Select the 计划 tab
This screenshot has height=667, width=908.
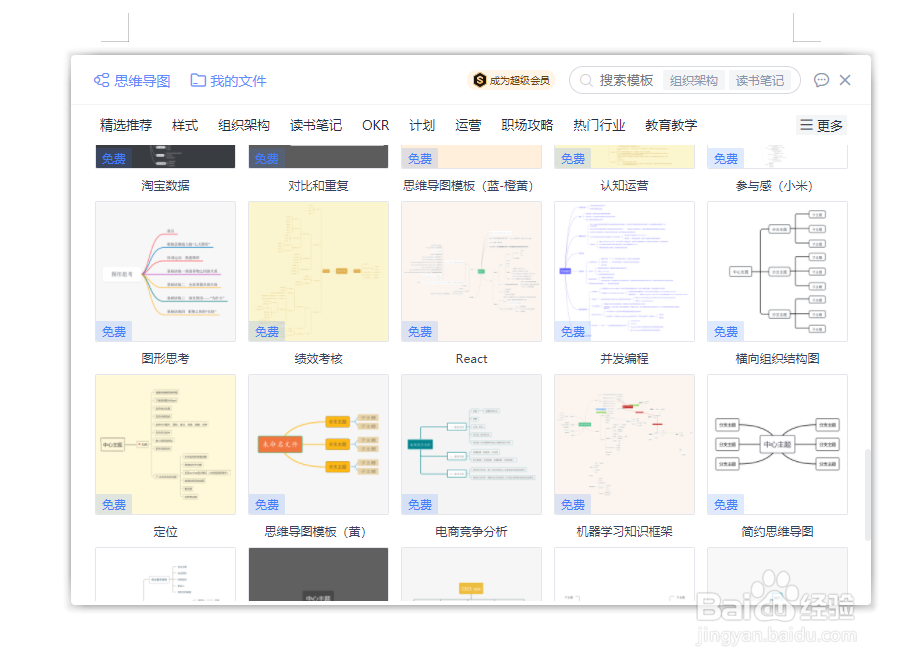422,125
